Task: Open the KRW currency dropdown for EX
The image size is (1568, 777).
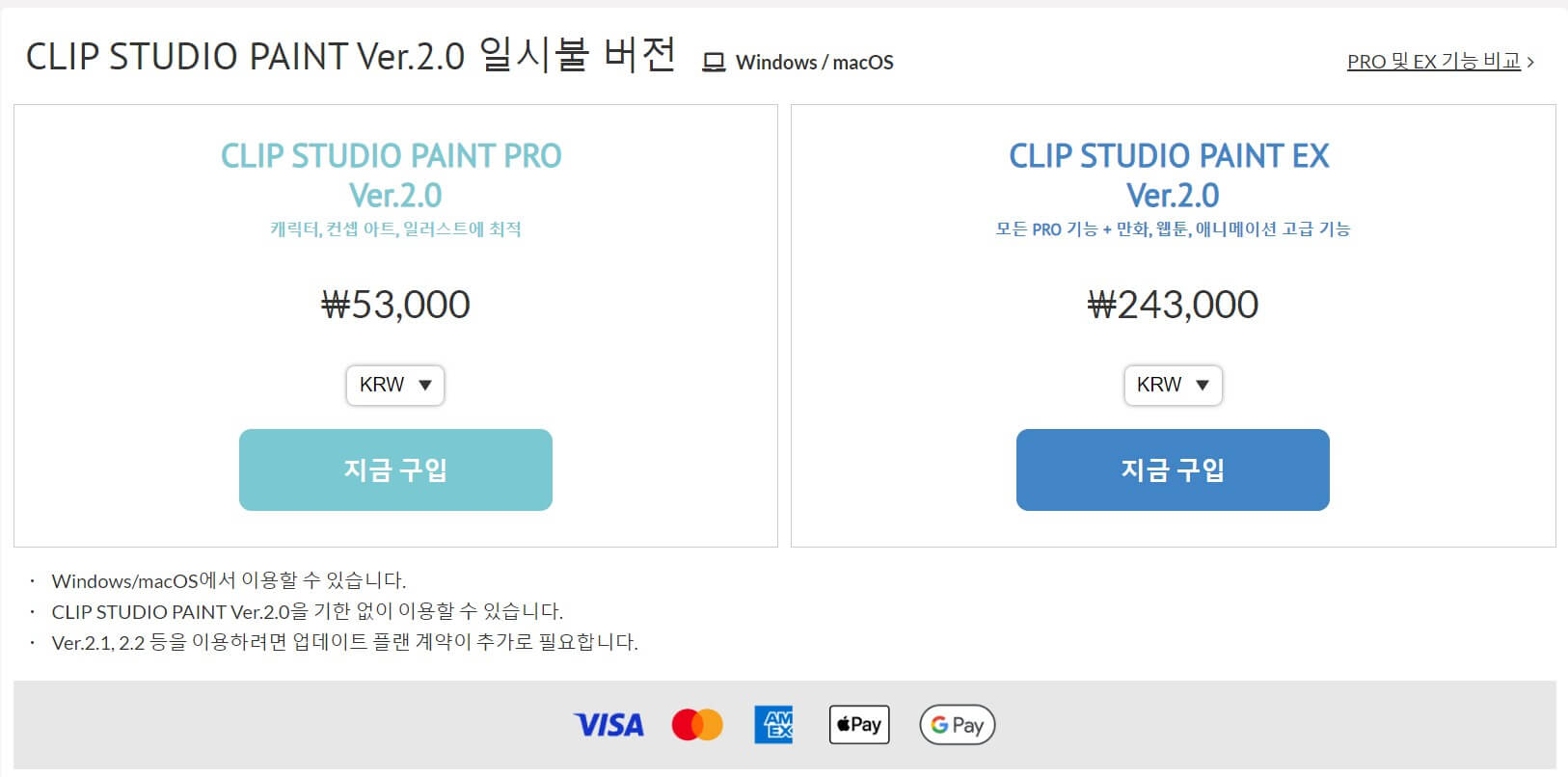Action: (x=1173, y=385)
